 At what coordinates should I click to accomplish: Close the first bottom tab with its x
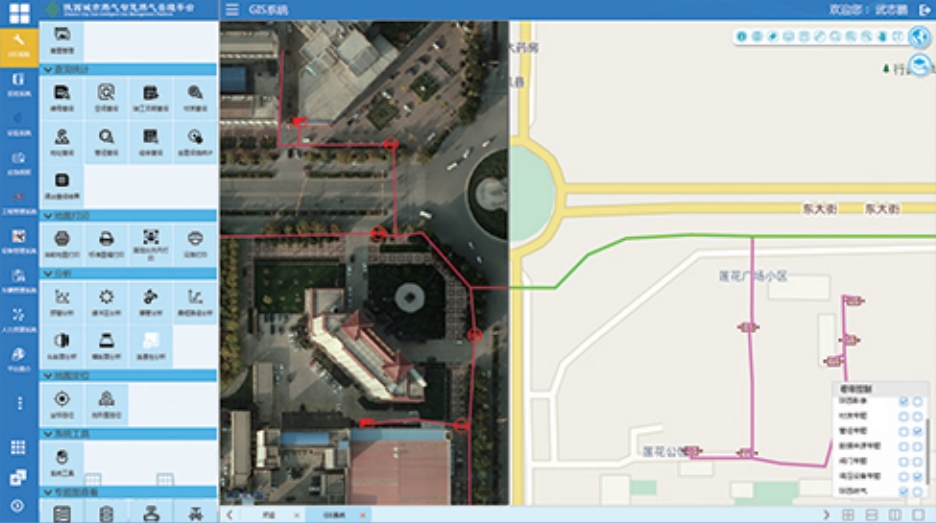pos(297,515)
